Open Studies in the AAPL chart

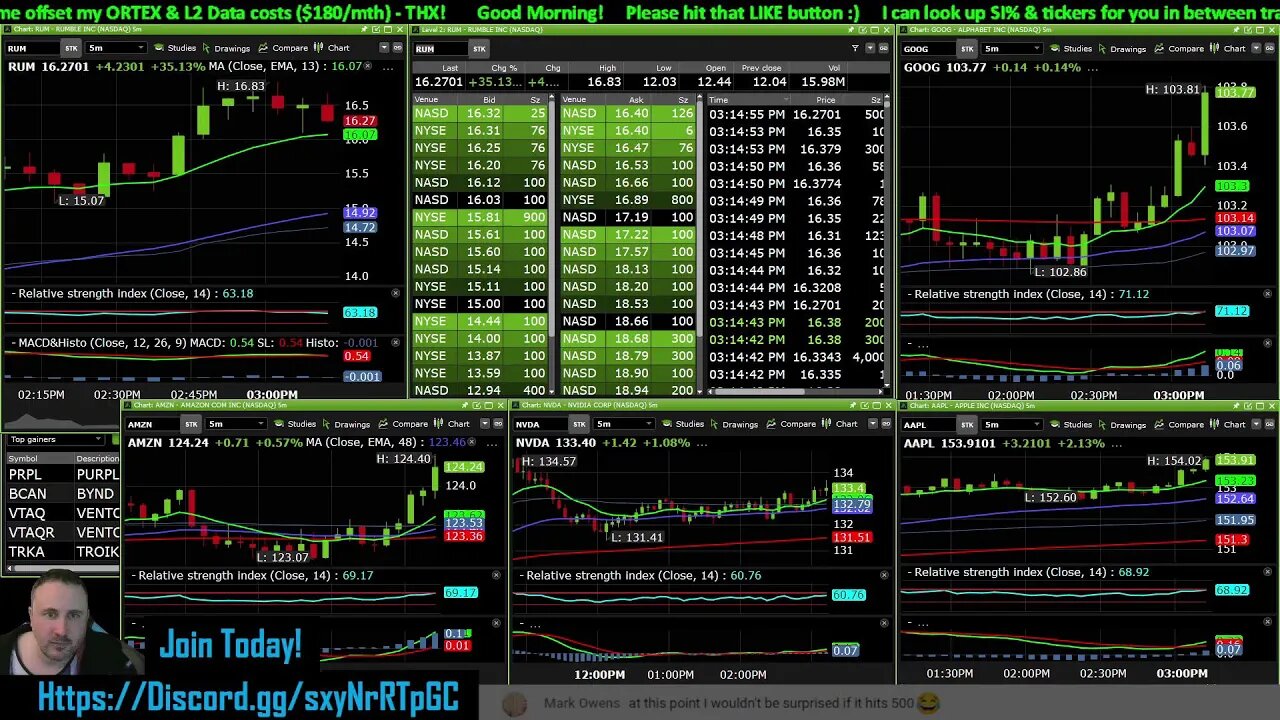tap(1070, 424)
